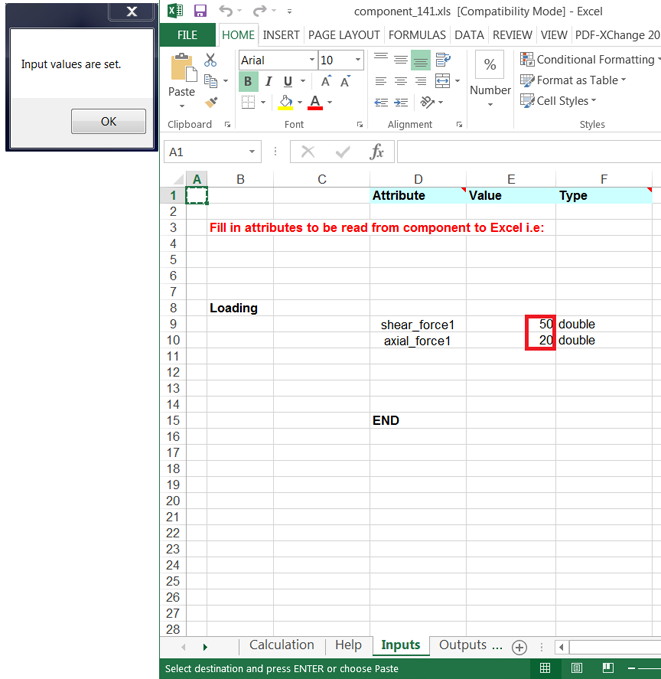Open the Clipboard pane launcher
The image size is (661, 679).
click(x=227, y=124)
